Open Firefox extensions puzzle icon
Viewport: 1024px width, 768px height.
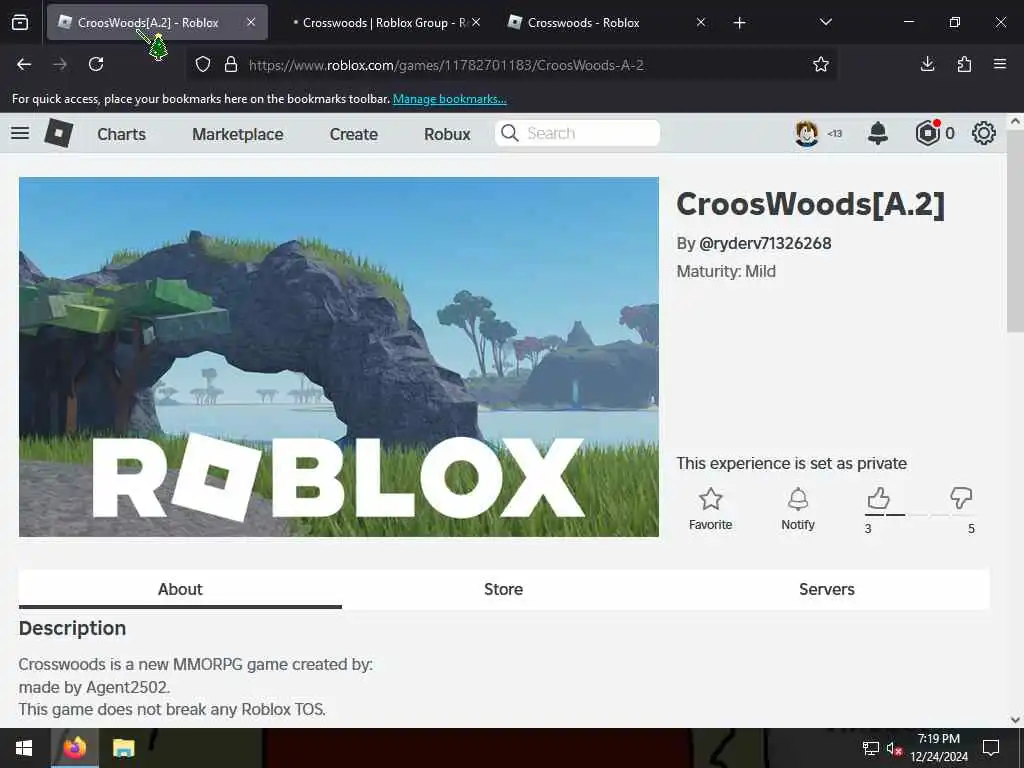point(964,64)
